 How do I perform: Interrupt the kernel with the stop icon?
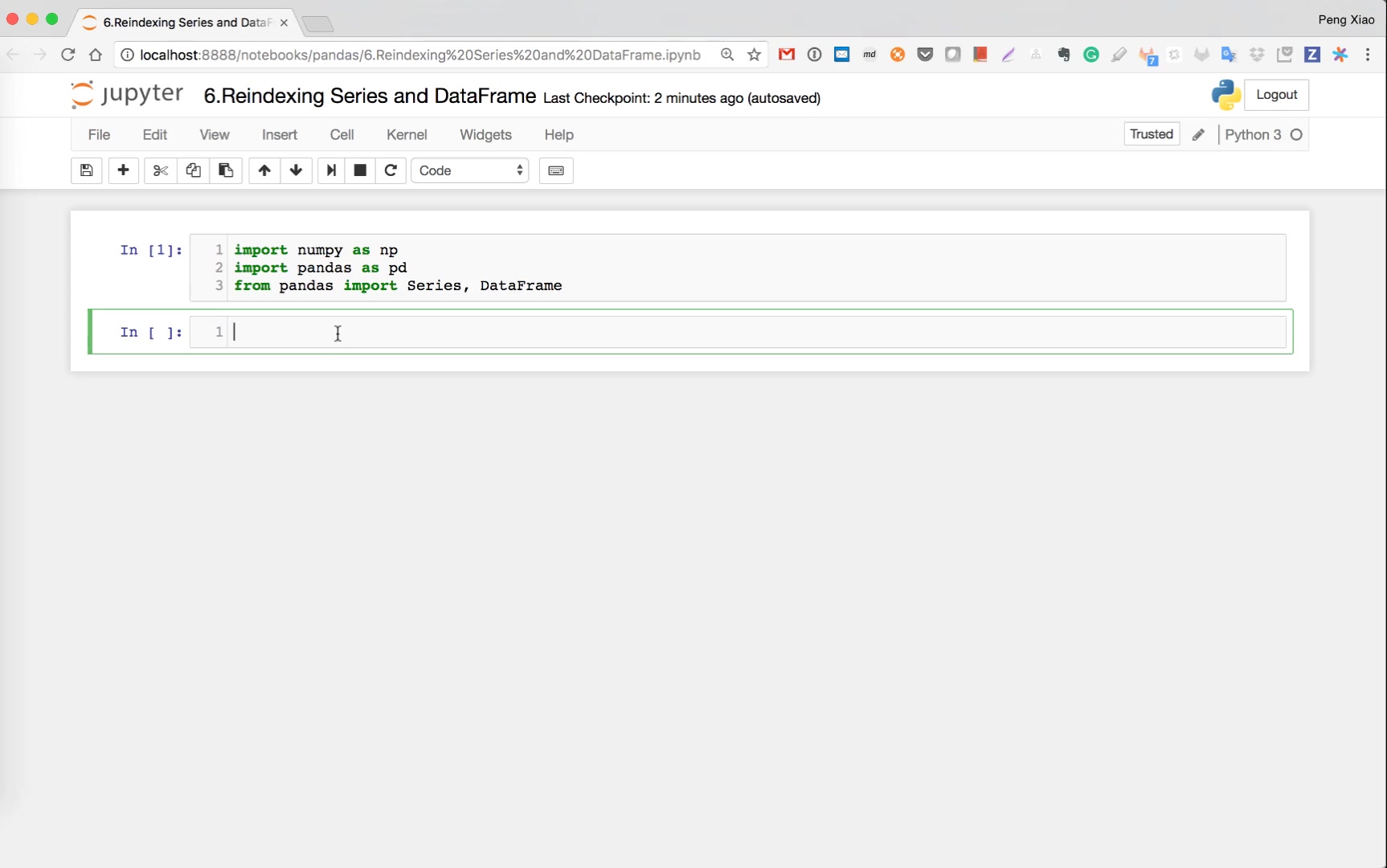click(x=360, y=170)
